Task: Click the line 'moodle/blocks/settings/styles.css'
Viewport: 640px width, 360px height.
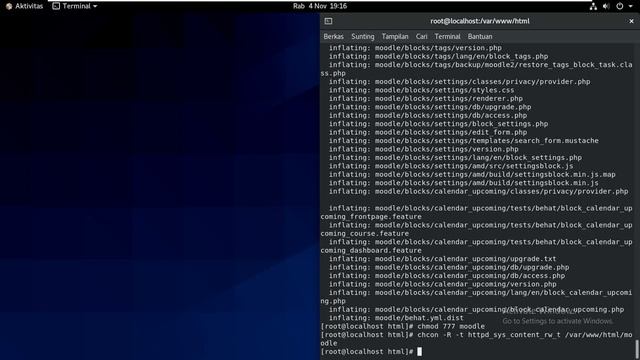Action: pyautogui.click(x=421, y=90)
